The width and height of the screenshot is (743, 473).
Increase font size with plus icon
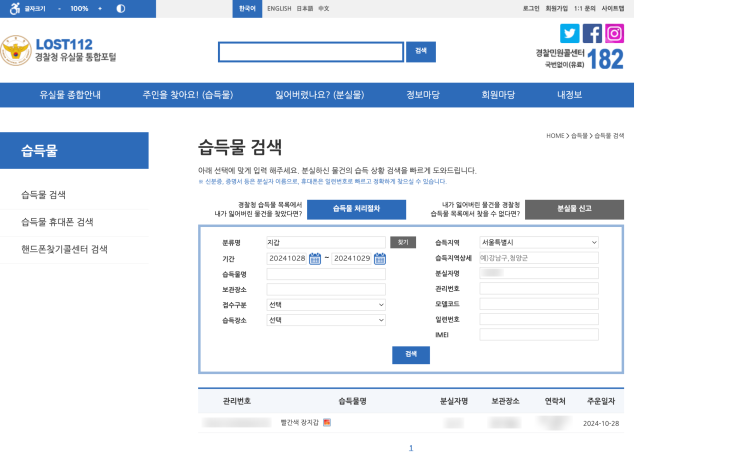pyautogui.click(x=100, y=9)
